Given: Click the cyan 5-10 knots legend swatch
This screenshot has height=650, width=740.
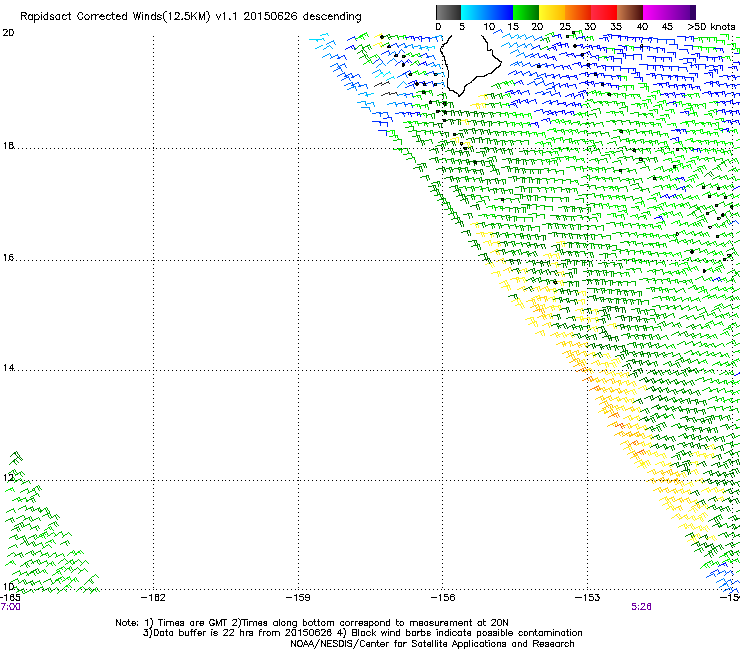Looking at the screenshot, I should tap(473, 12).
